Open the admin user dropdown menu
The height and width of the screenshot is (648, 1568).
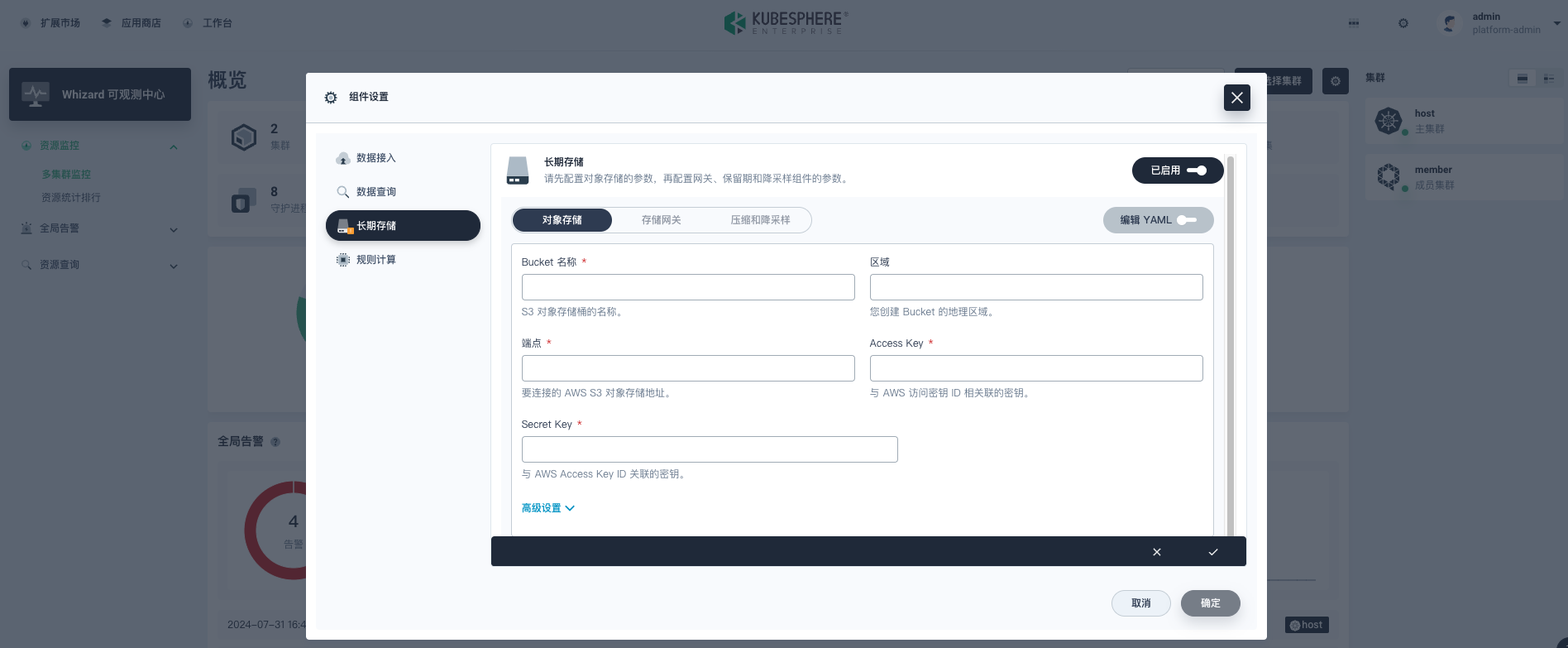[1500, 23]
